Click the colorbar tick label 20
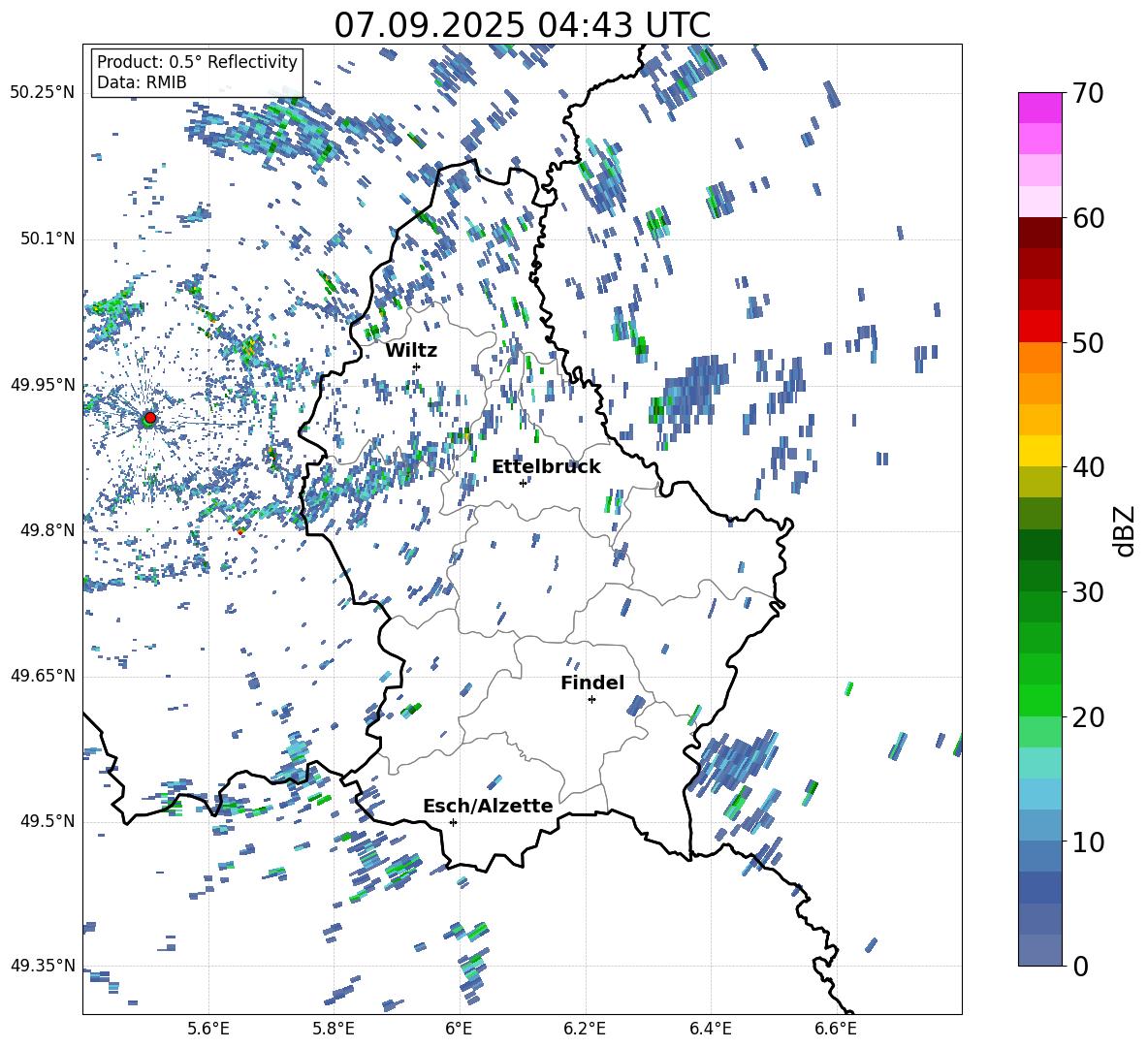1148x1048 pixels. [1088, 717]
